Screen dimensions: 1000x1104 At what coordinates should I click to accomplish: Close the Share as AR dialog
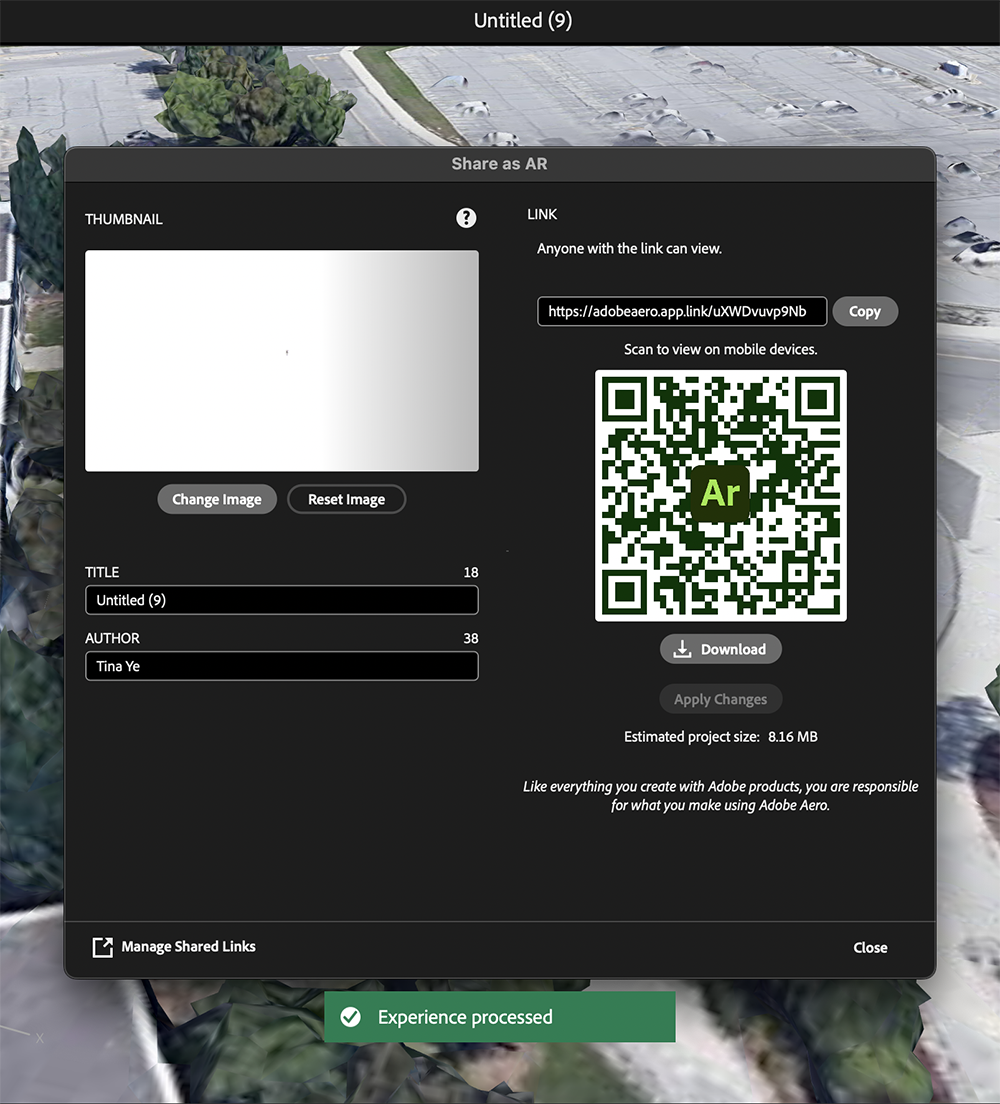tap(869, 947)
